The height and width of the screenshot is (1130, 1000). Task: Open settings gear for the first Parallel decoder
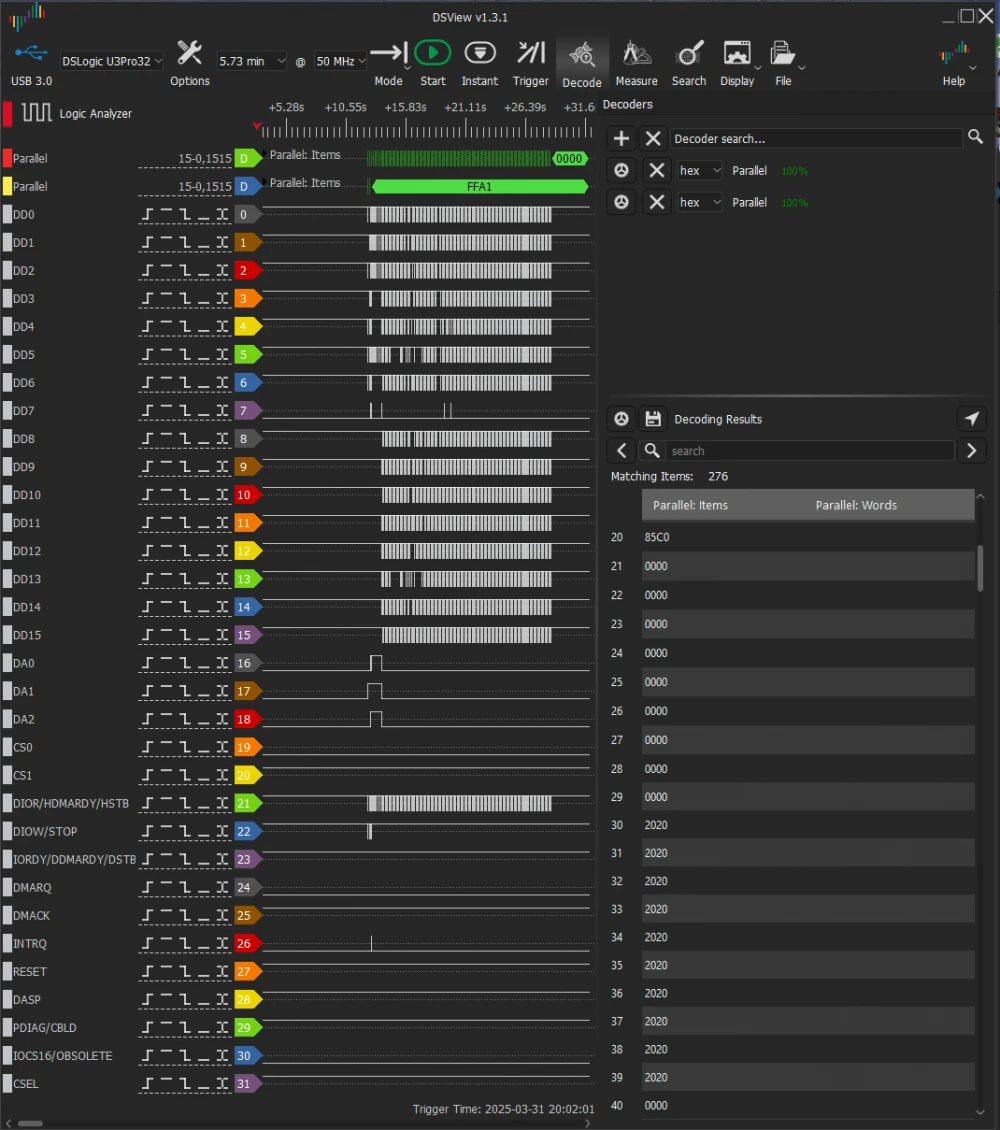621,170
